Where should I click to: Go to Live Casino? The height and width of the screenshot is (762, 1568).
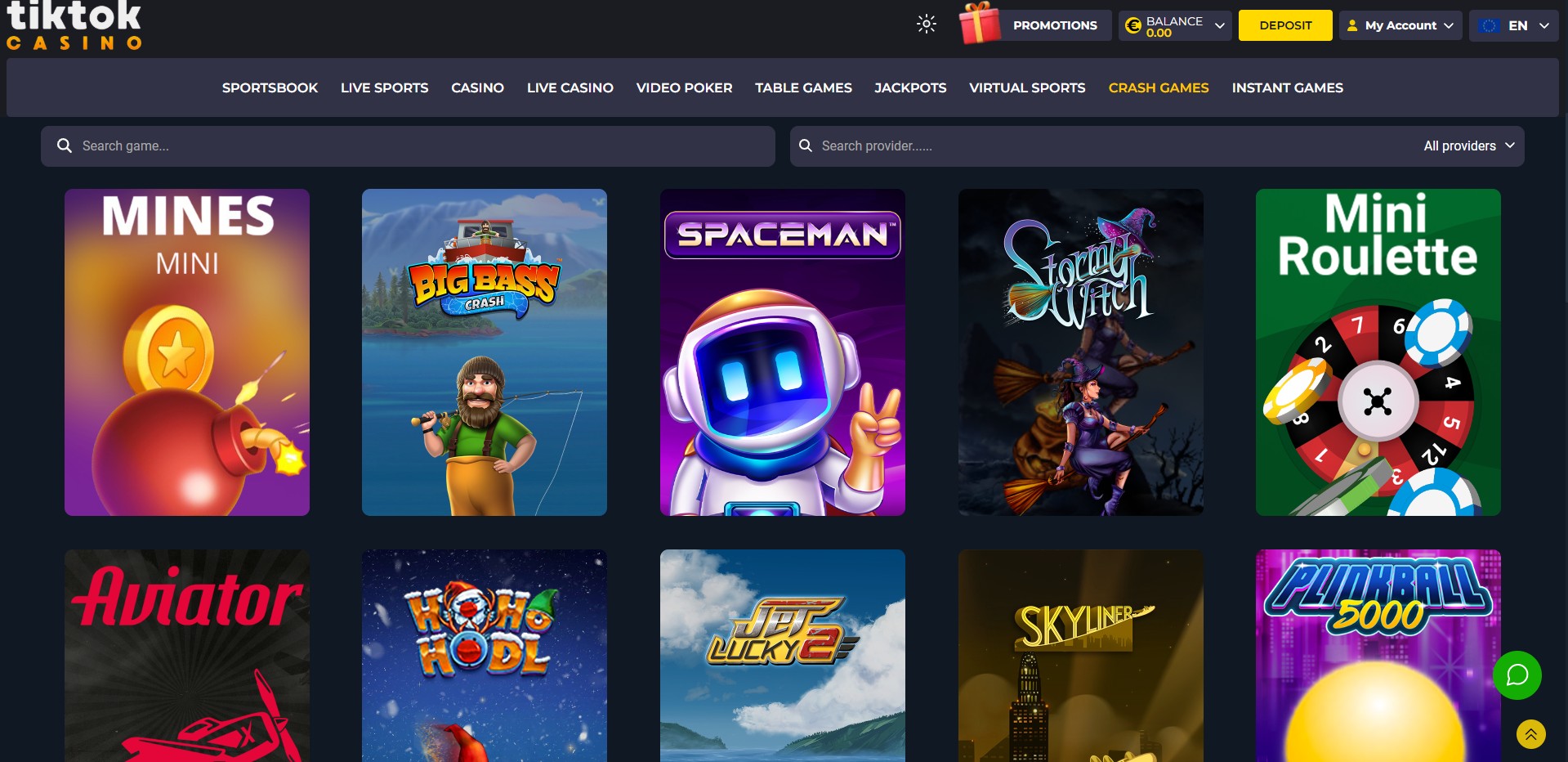(x=570, y=87)
